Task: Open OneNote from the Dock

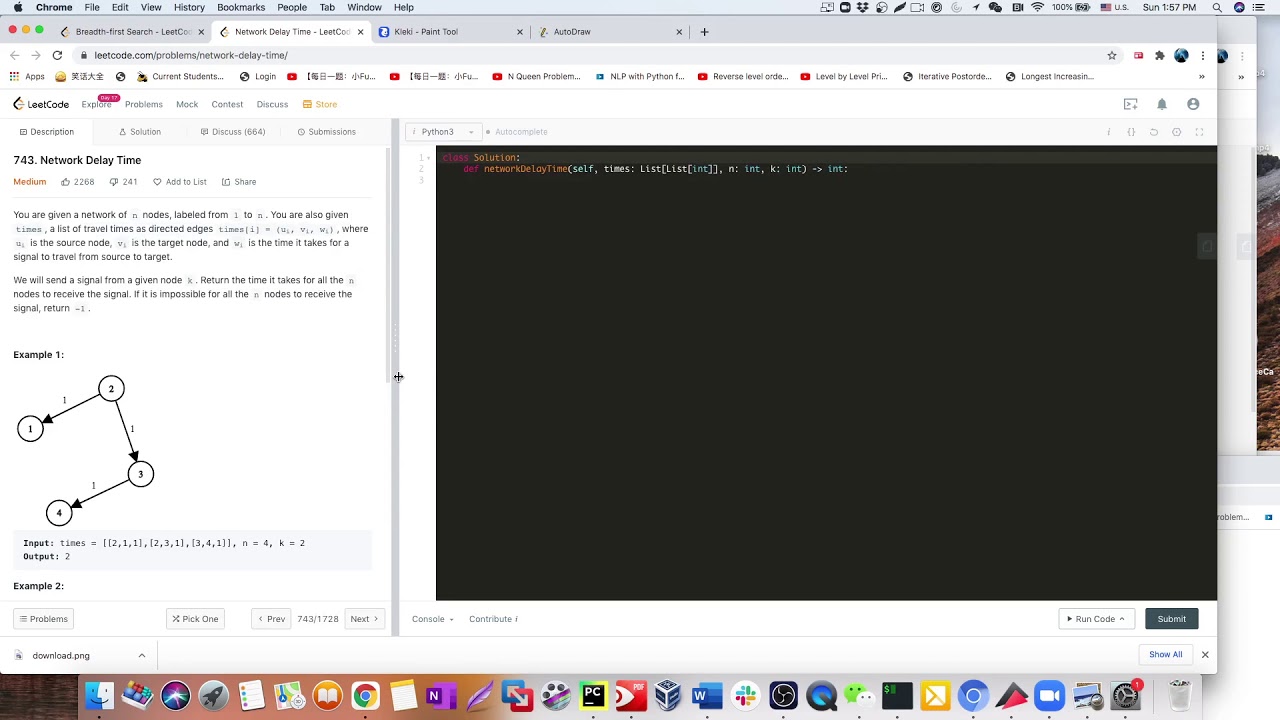Action: tap(441, 694)
